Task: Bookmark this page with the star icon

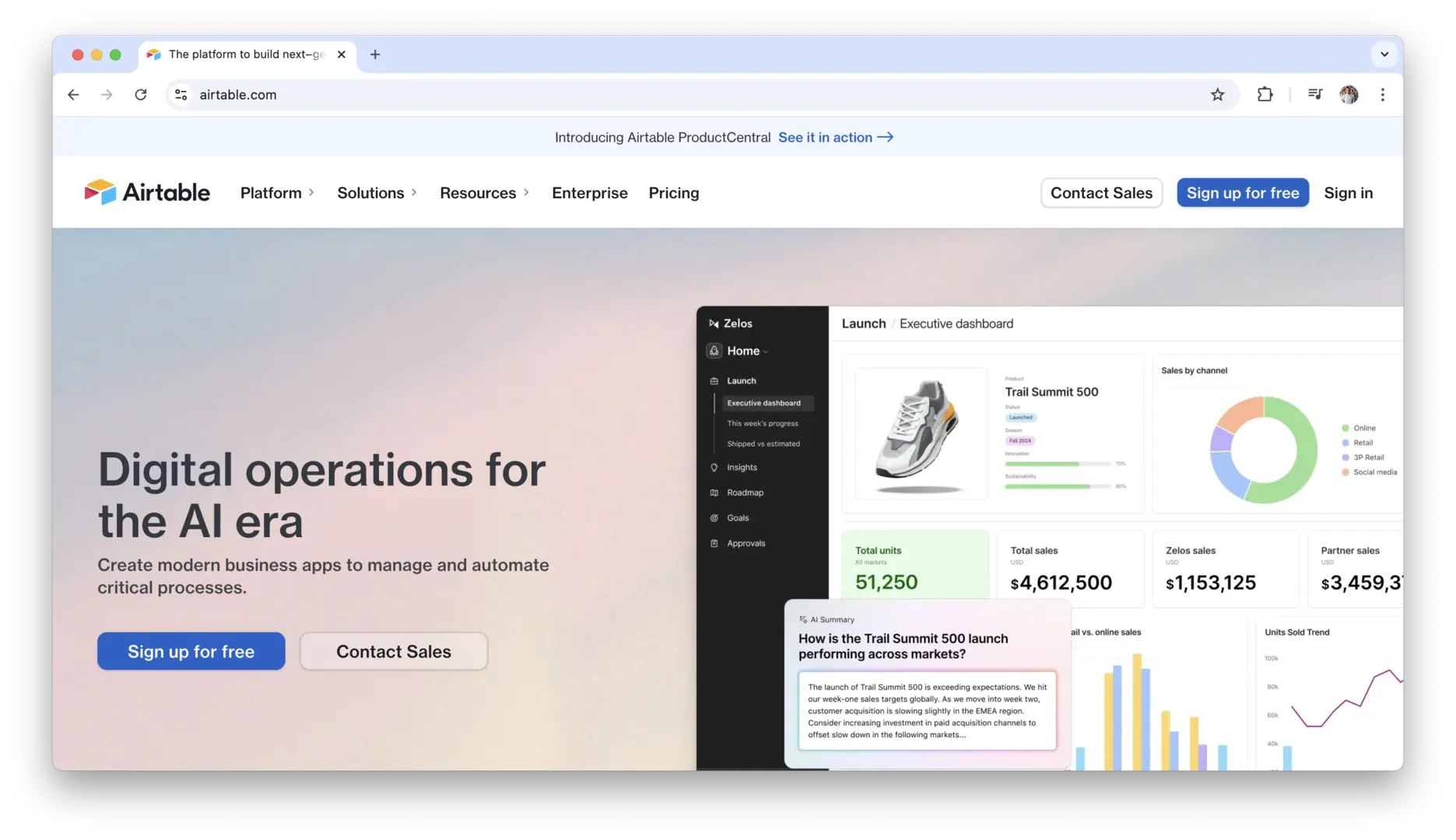Action: click(1218, 95)
